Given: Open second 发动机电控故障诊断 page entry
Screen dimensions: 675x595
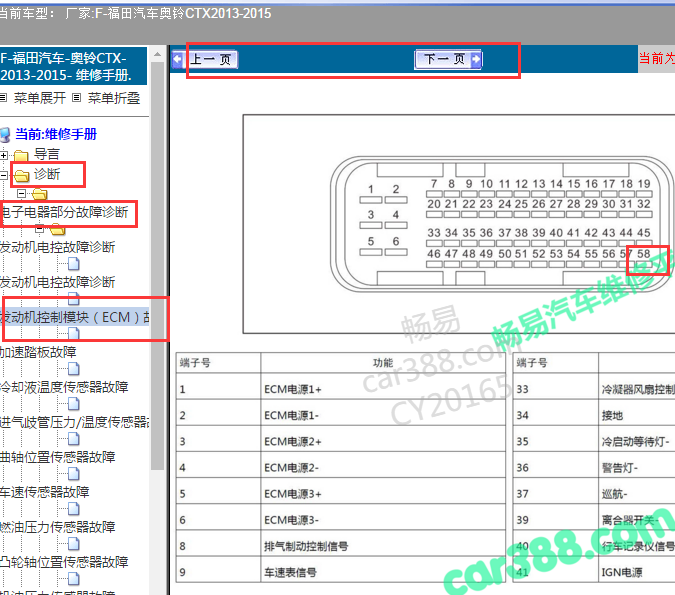Looking at the screenshot, I should [57, 282].
